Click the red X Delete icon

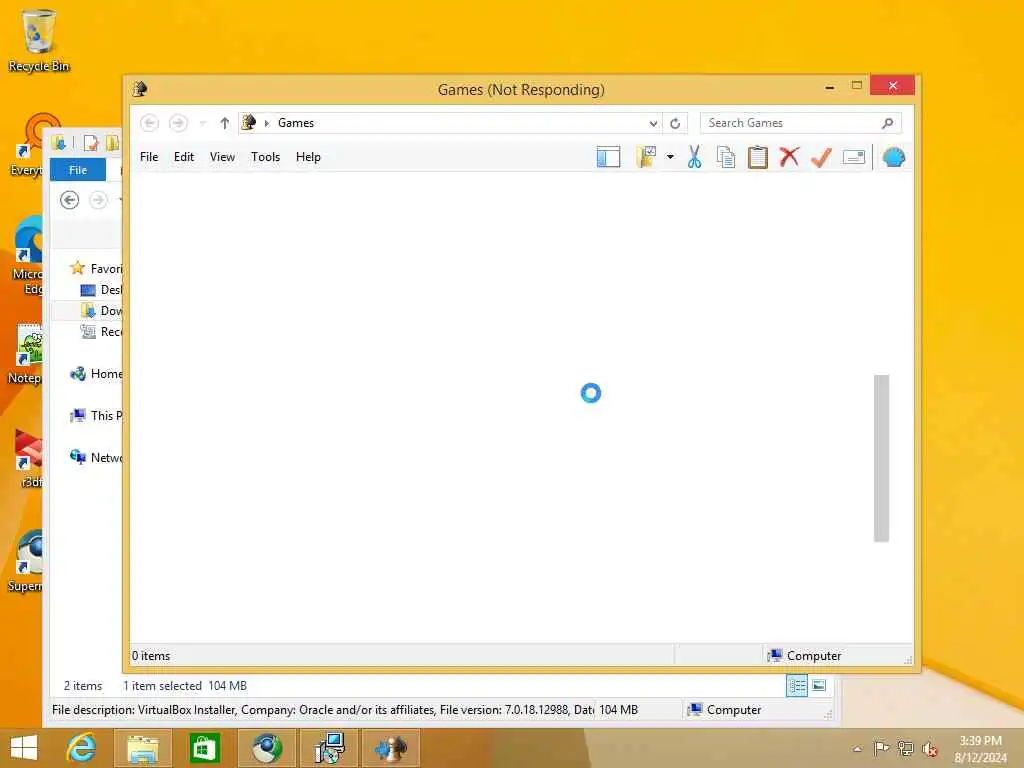pos(790,157)
